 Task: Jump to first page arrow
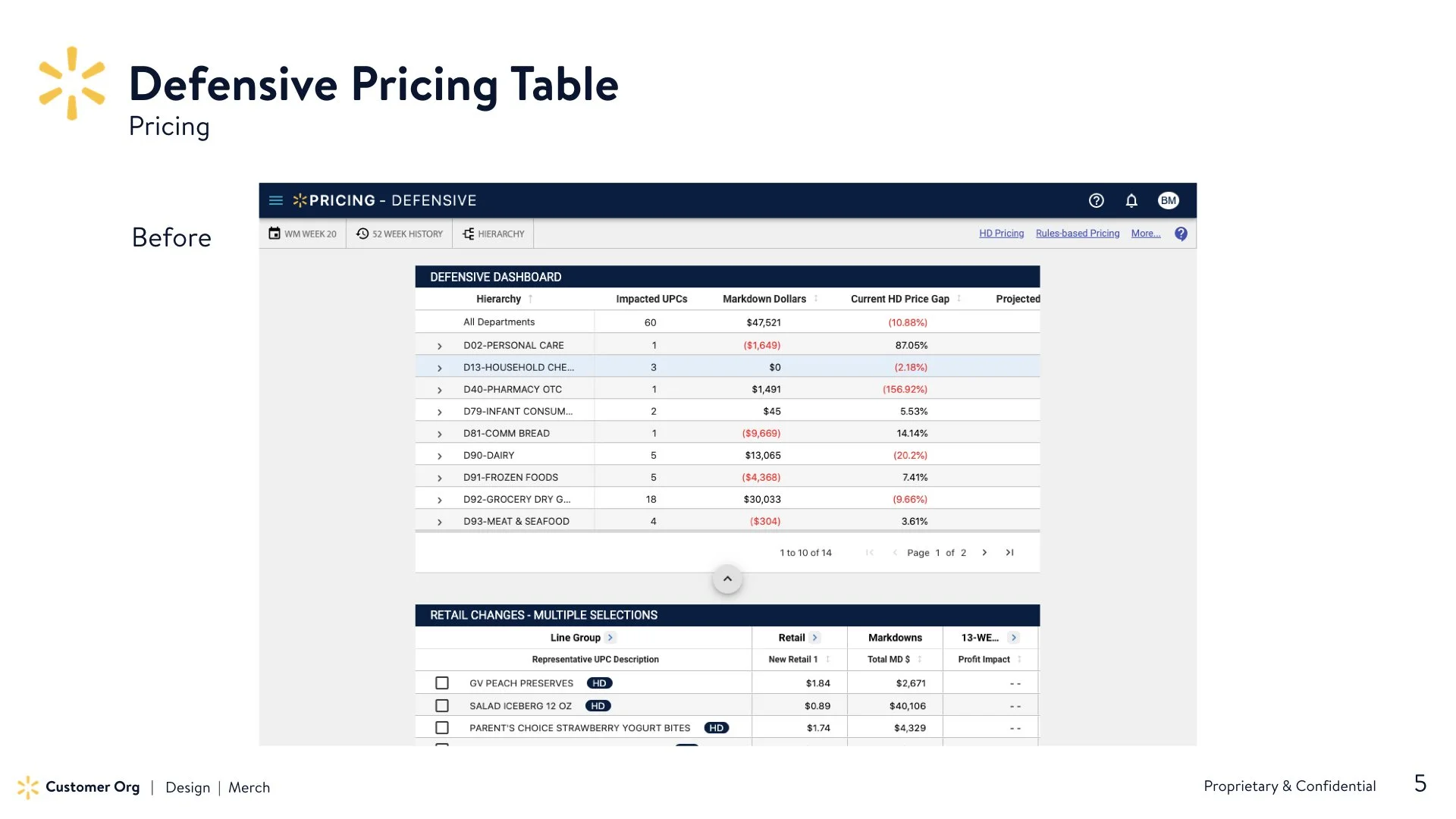(870, 553)
